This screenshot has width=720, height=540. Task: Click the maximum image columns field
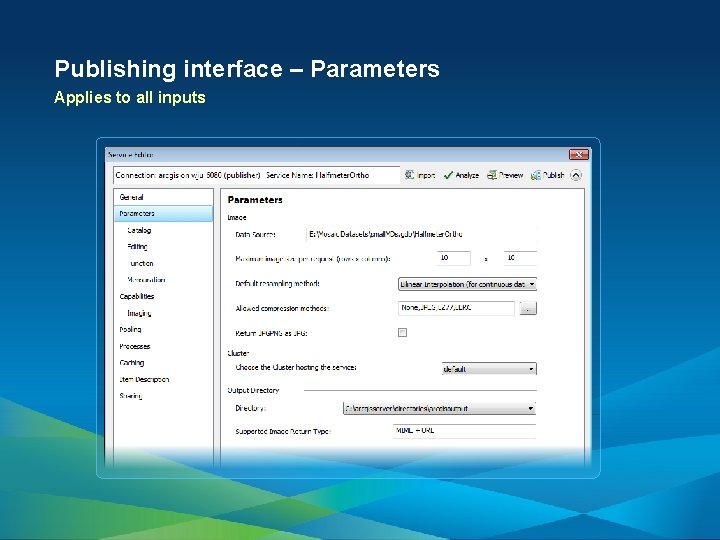coord(520,258)
